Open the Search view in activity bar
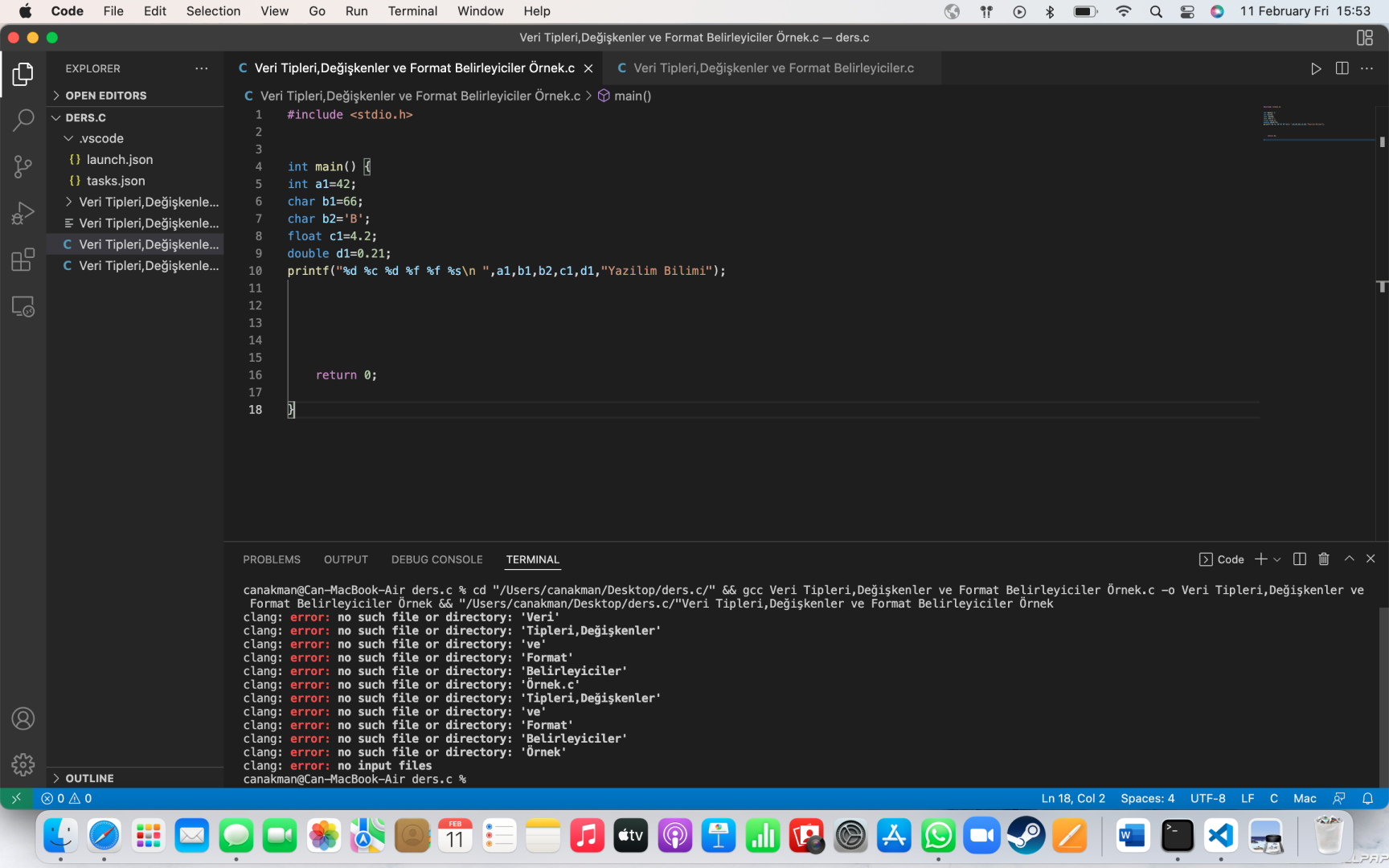The width and height of the screenshot is (1389, 868). (x=23, y=121)
